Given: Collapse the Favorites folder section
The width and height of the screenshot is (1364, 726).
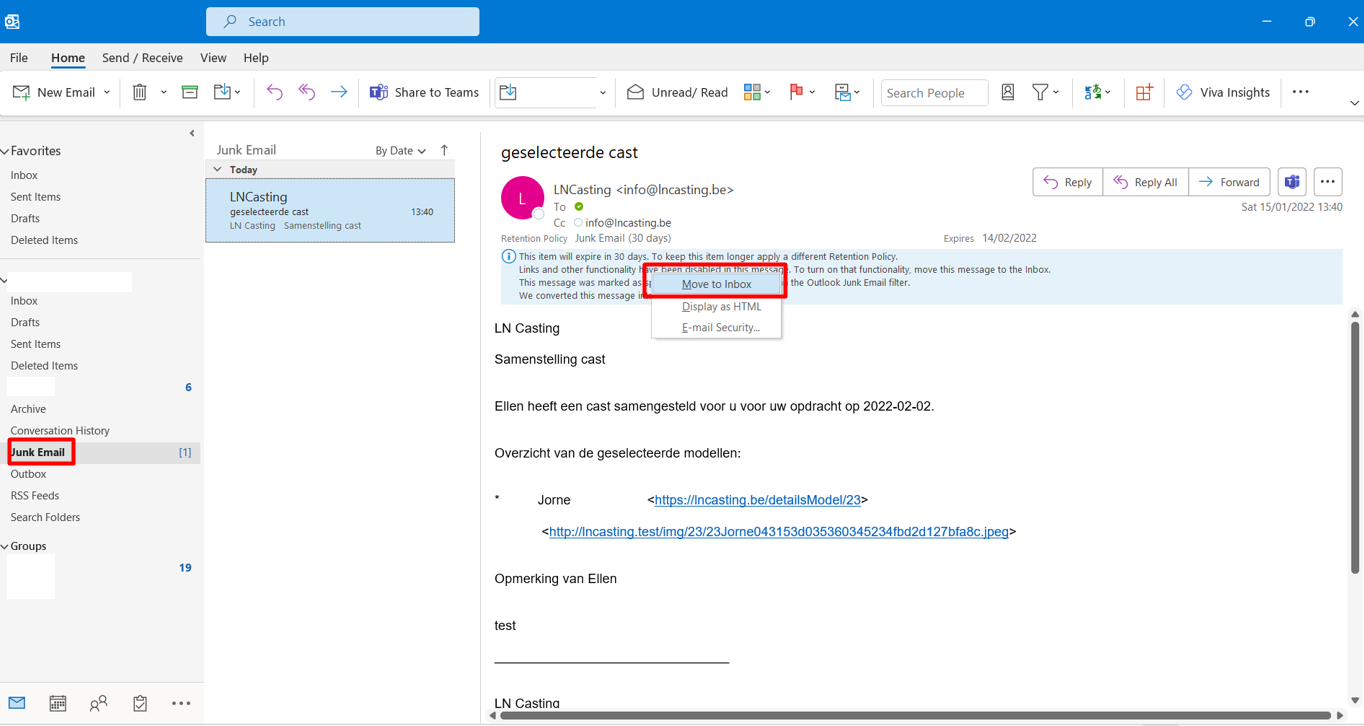Looking at the screenshot, I should coord(5,151).
